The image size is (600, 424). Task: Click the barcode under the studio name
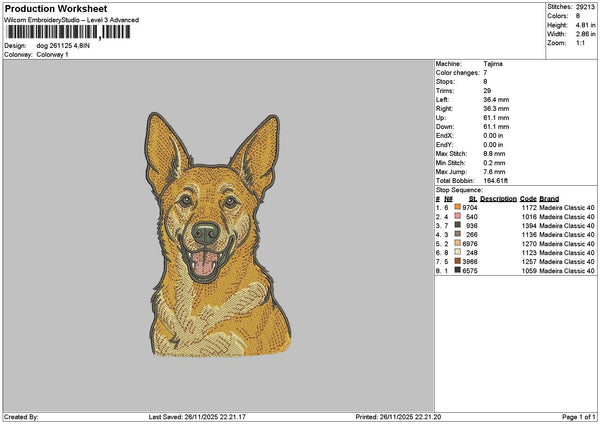[x=68, y=32]
